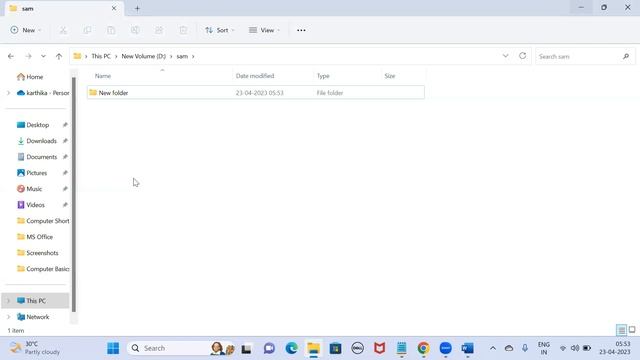The image size is (640, 360).
Task: Open McAfee from taskbar
Action: pyautogui.click(x=380, y=348)
